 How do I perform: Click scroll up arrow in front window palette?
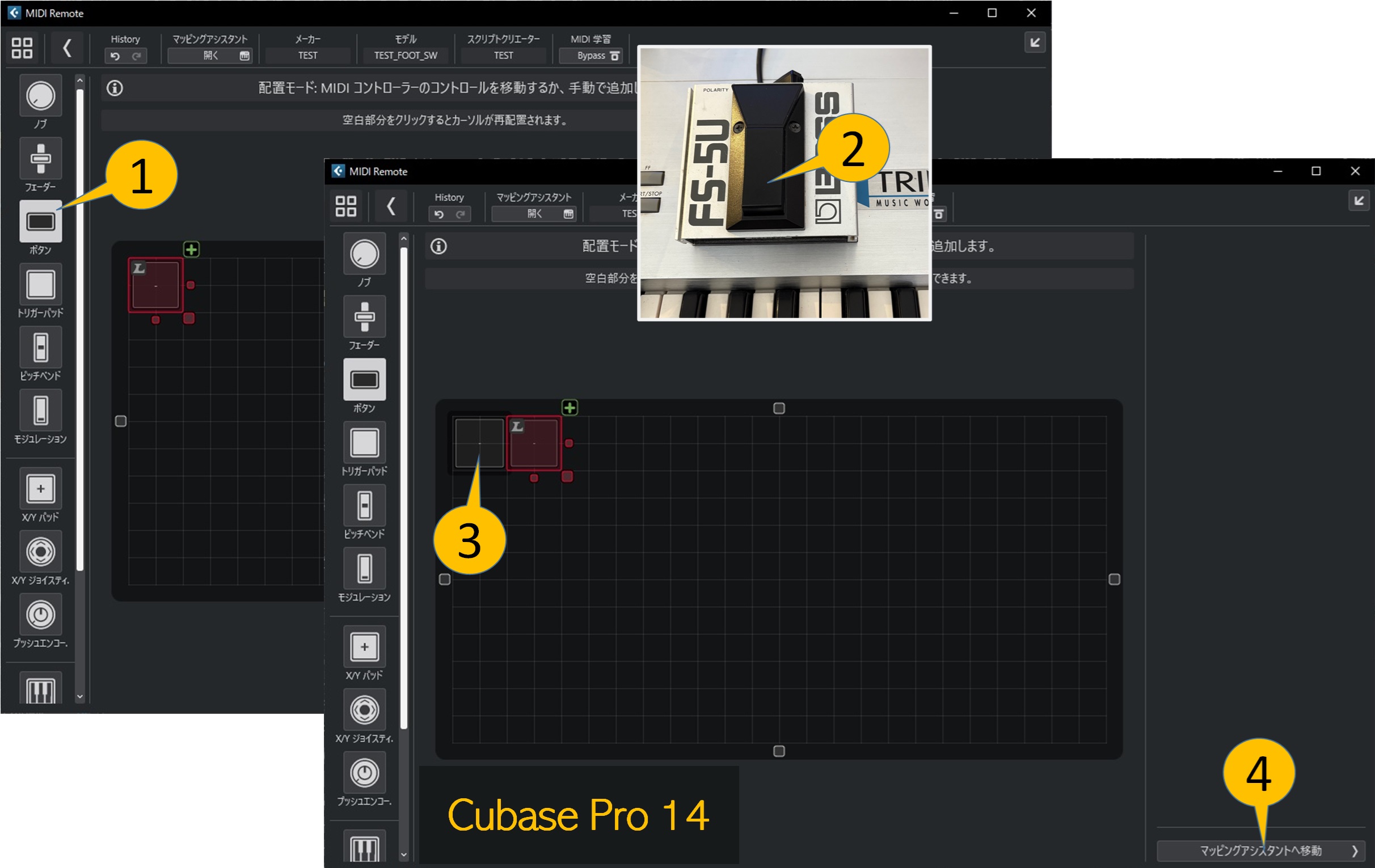[404, 238]
